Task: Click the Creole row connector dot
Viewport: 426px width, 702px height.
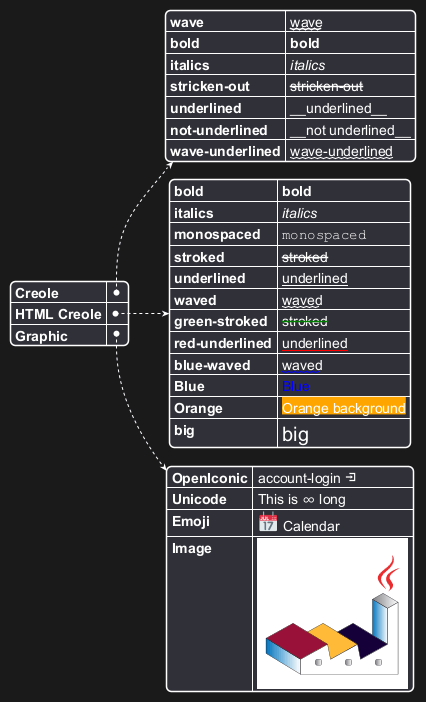Action: (x=117, y=293)
